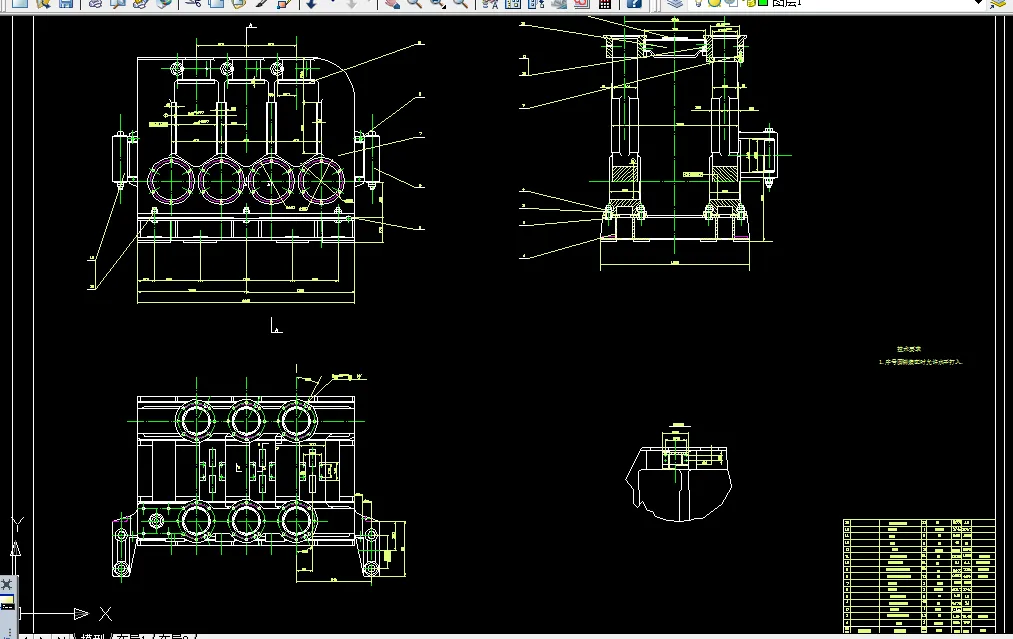
Task: Toggle layer freeze with the sun icon
Action: [x=715, y=3]
